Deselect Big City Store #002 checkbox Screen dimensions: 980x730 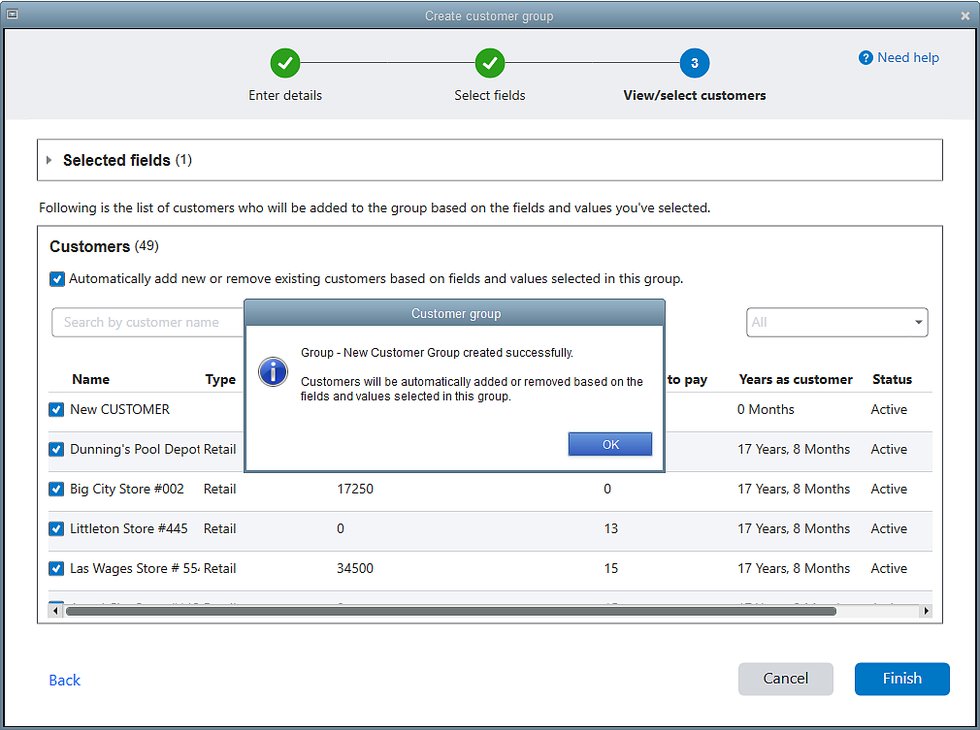(57, 489)
